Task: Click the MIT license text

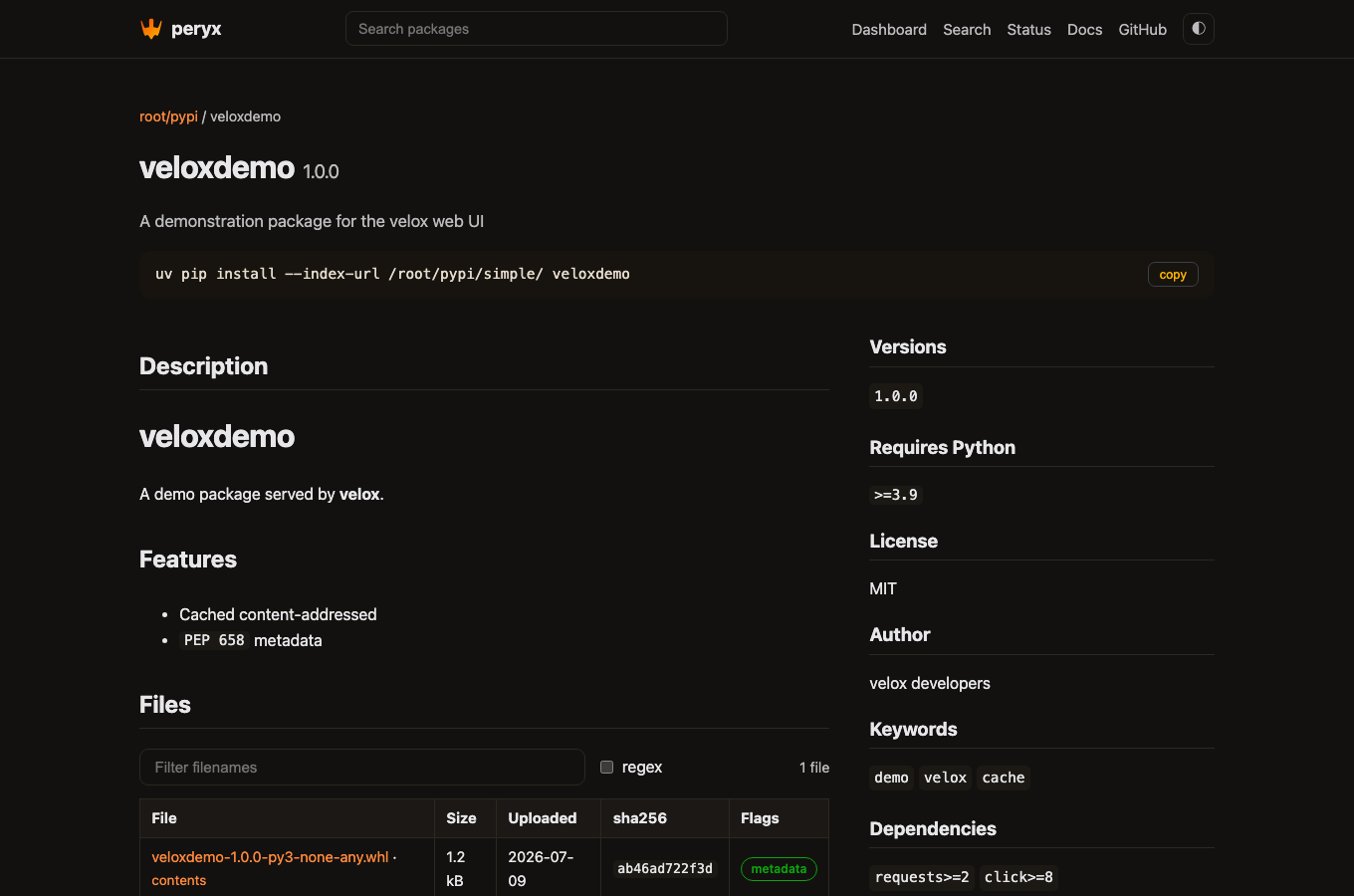Action: (x=883, y=588)
